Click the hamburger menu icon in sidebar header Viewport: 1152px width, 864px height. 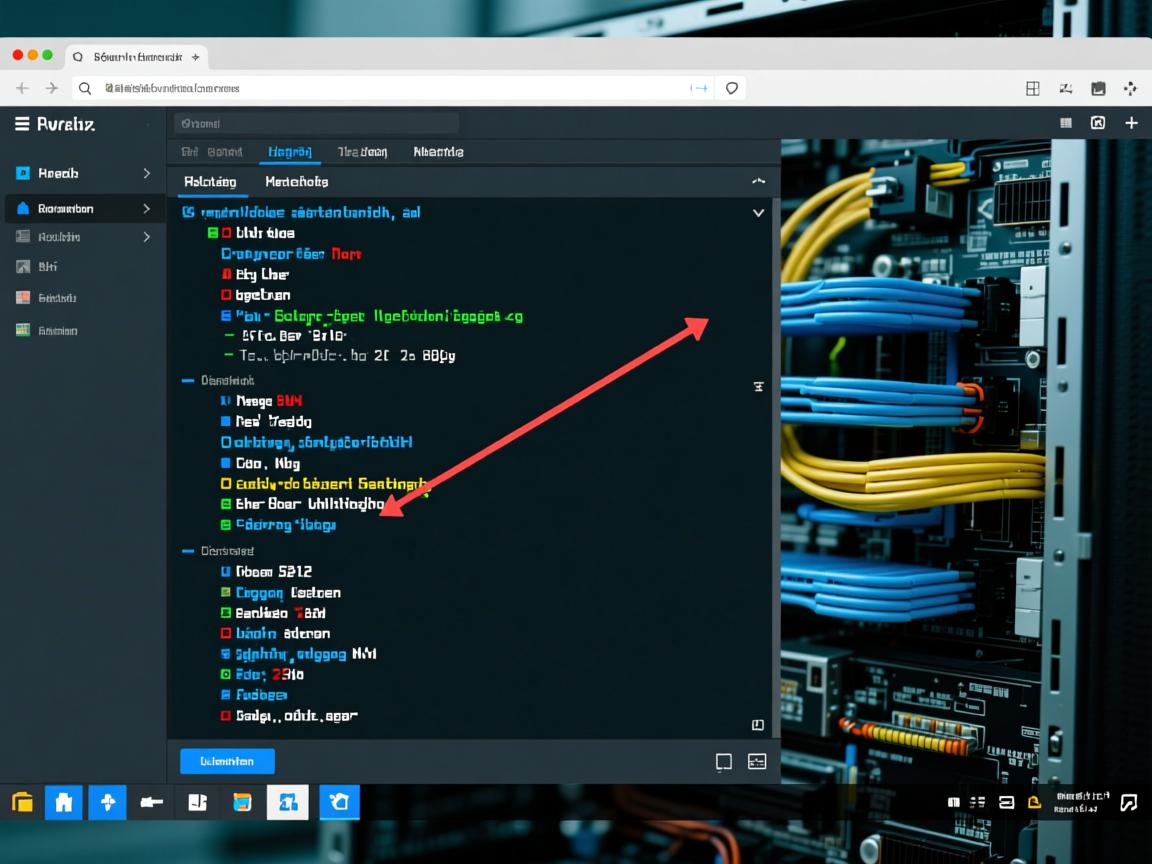click(x=22, y=124)
